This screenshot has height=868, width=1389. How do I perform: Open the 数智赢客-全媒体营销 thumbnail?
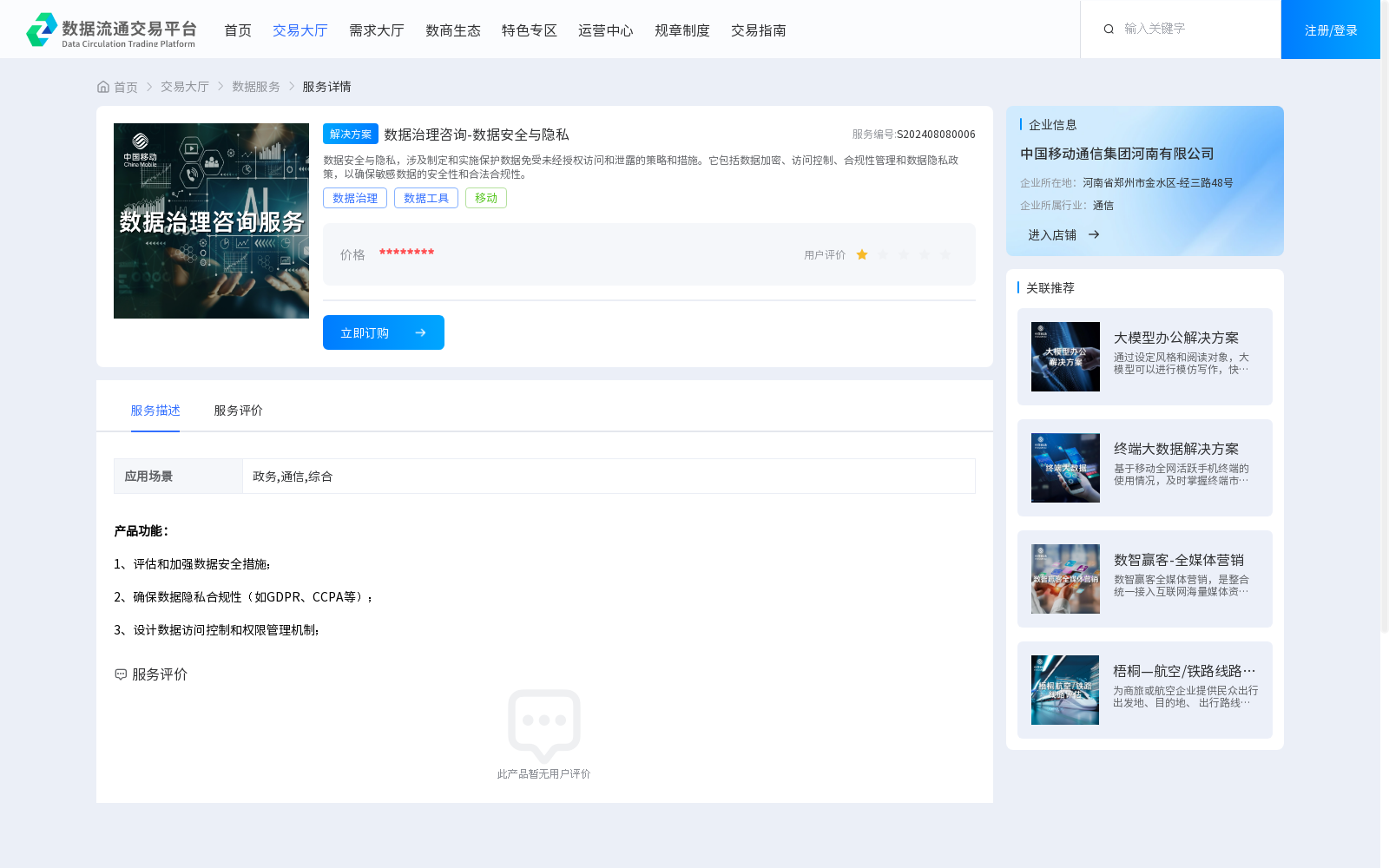(x=1065, y=579)
